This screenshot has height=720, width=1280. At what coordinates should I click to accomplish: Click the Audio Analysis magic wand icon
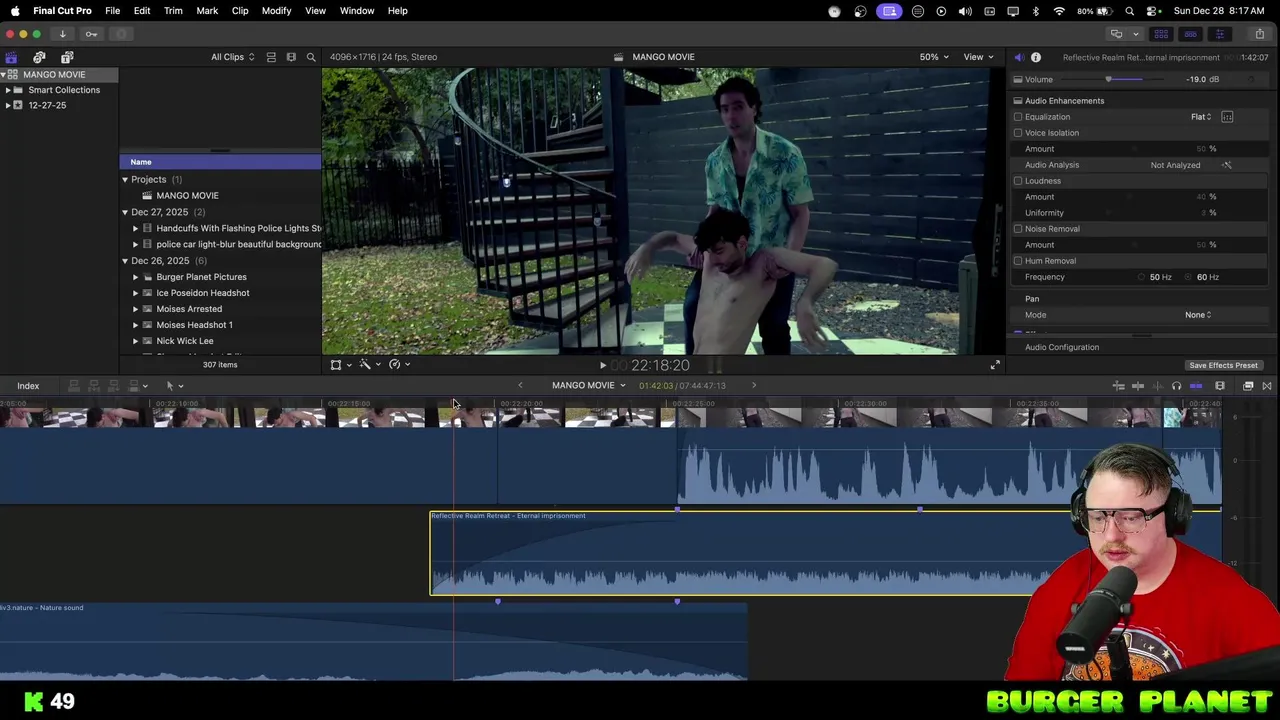(1227, 165)
